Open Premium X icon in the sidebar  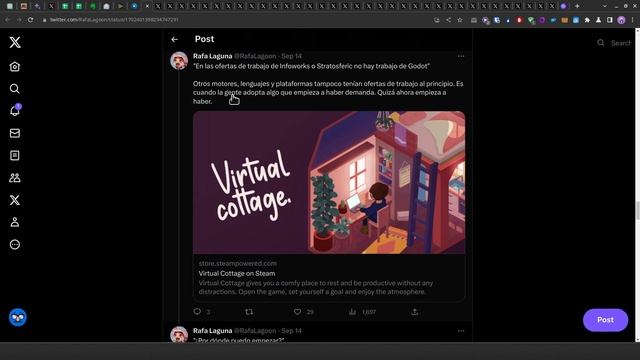pos(15,200)
